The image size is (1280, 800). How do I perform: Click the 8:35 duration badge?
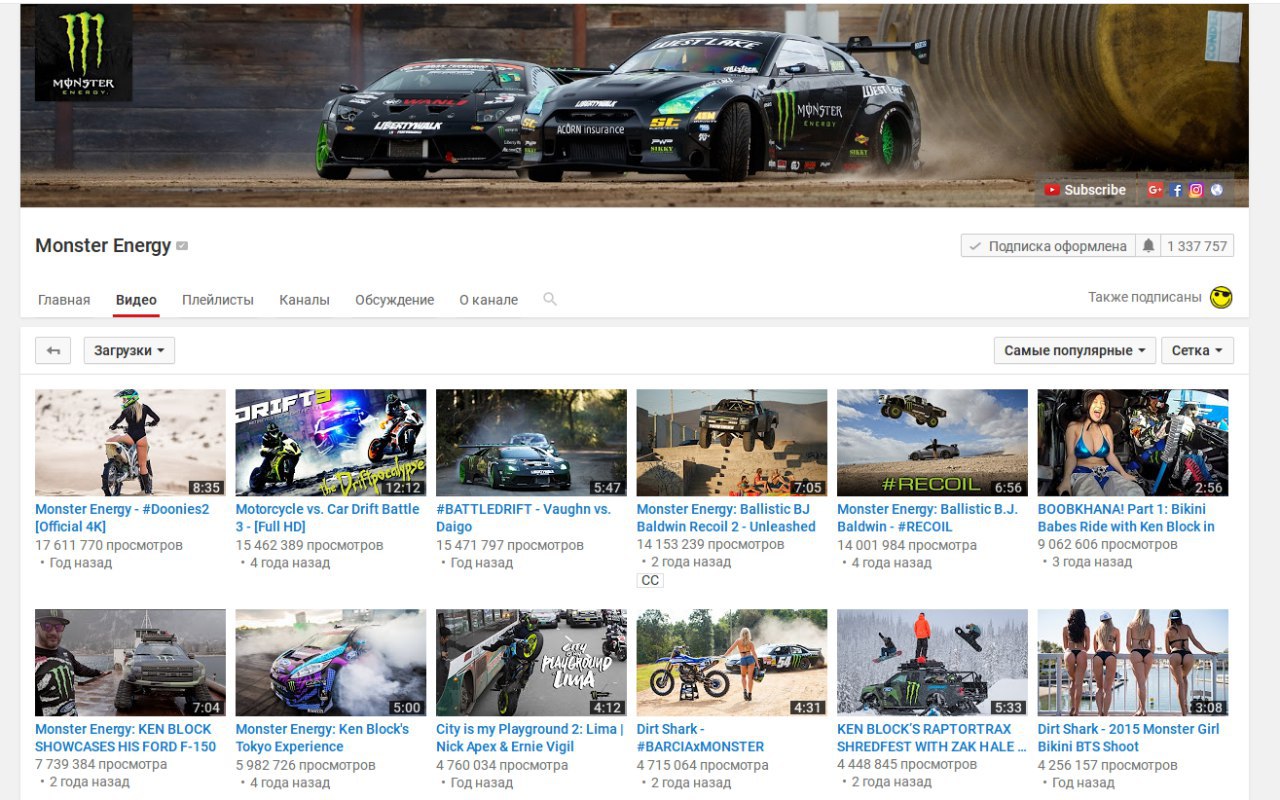(x=206, y=488)
